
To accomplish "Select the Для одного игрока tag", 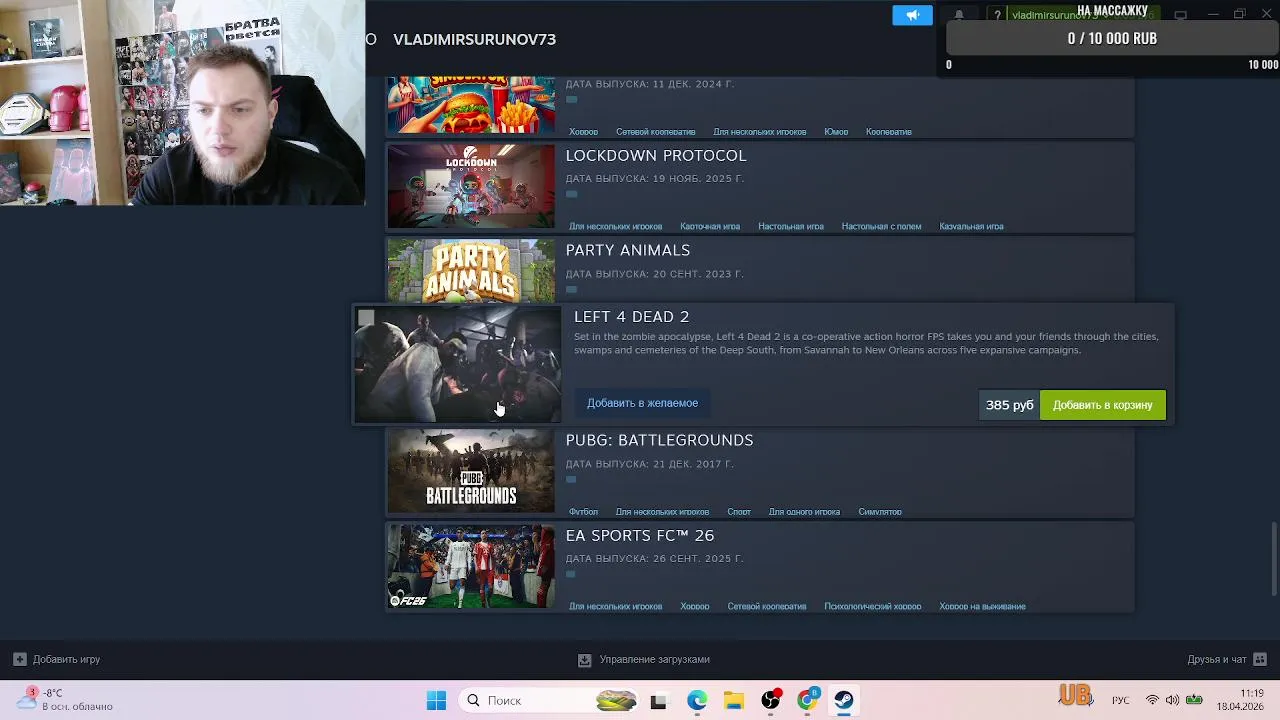I will [x=804, y=512].
